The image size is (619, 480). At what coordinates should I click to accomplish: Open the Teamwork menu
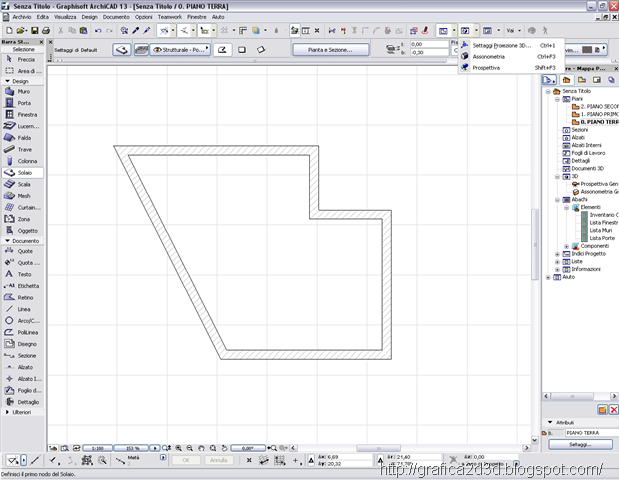coord(170,17)
